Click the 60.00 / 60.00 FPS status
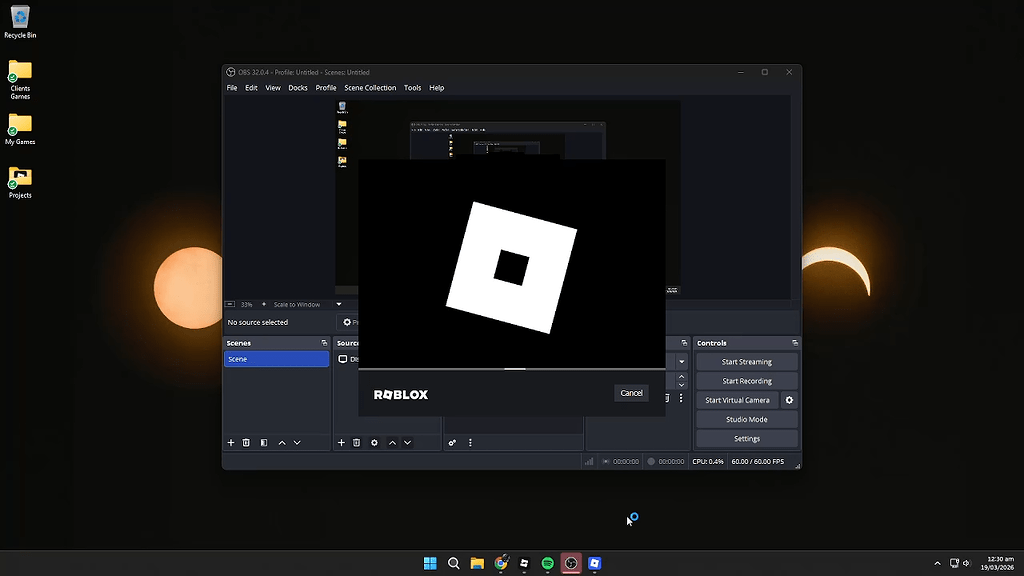The height and width of the screenshot is (576, 1024). pyautogui.click(x=758, y=461)
